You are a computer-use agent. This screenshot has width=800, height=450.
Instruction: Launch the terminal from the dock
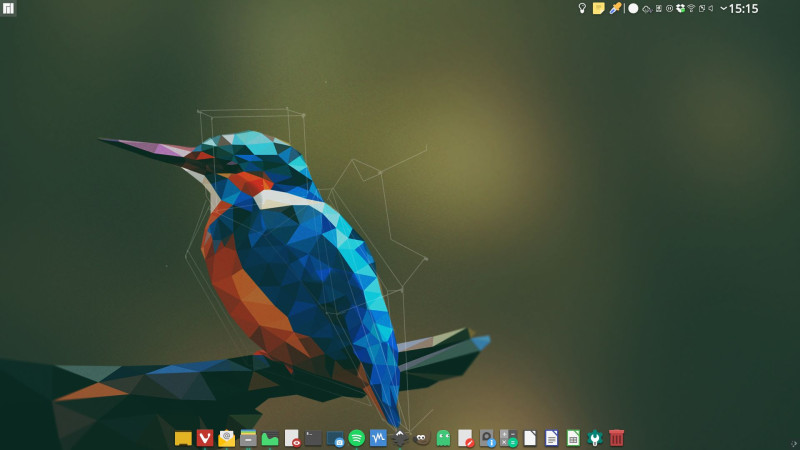click(313, 438)
